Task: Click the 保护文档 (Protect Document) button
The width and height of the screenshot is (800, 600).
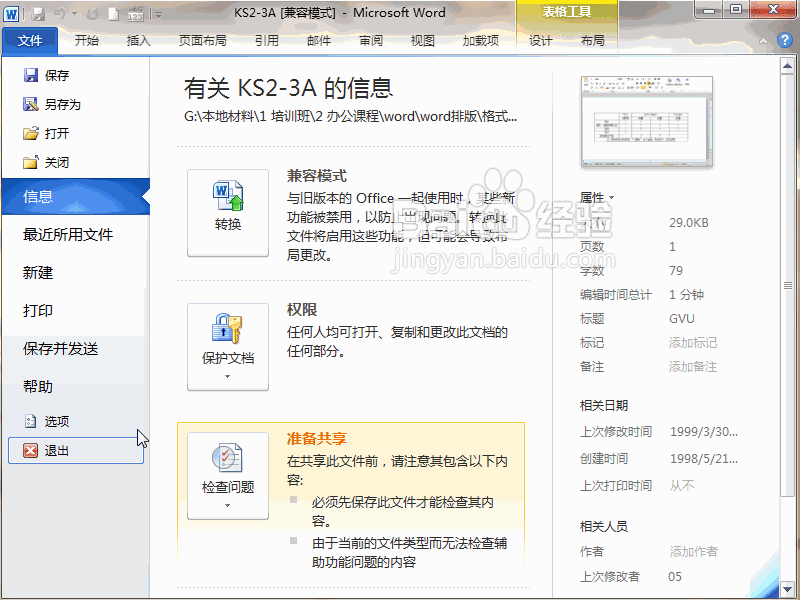Action: tap(228, 347)
